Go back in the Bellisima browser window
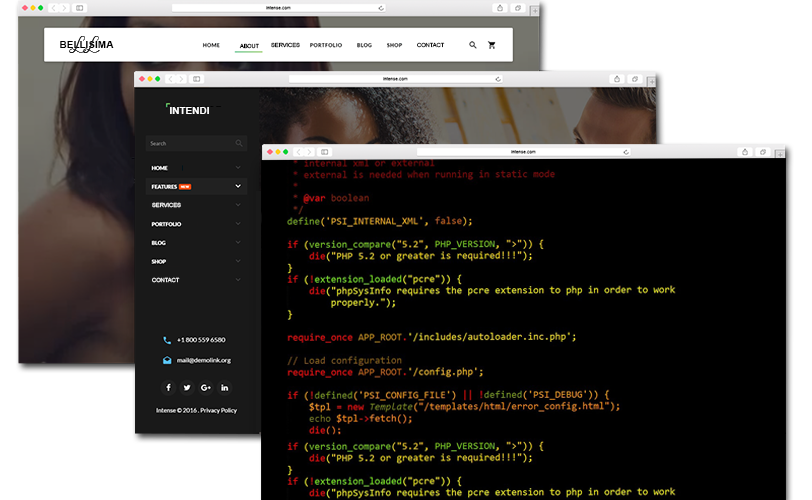The image size is (812, 500). [x=53, y=8]
